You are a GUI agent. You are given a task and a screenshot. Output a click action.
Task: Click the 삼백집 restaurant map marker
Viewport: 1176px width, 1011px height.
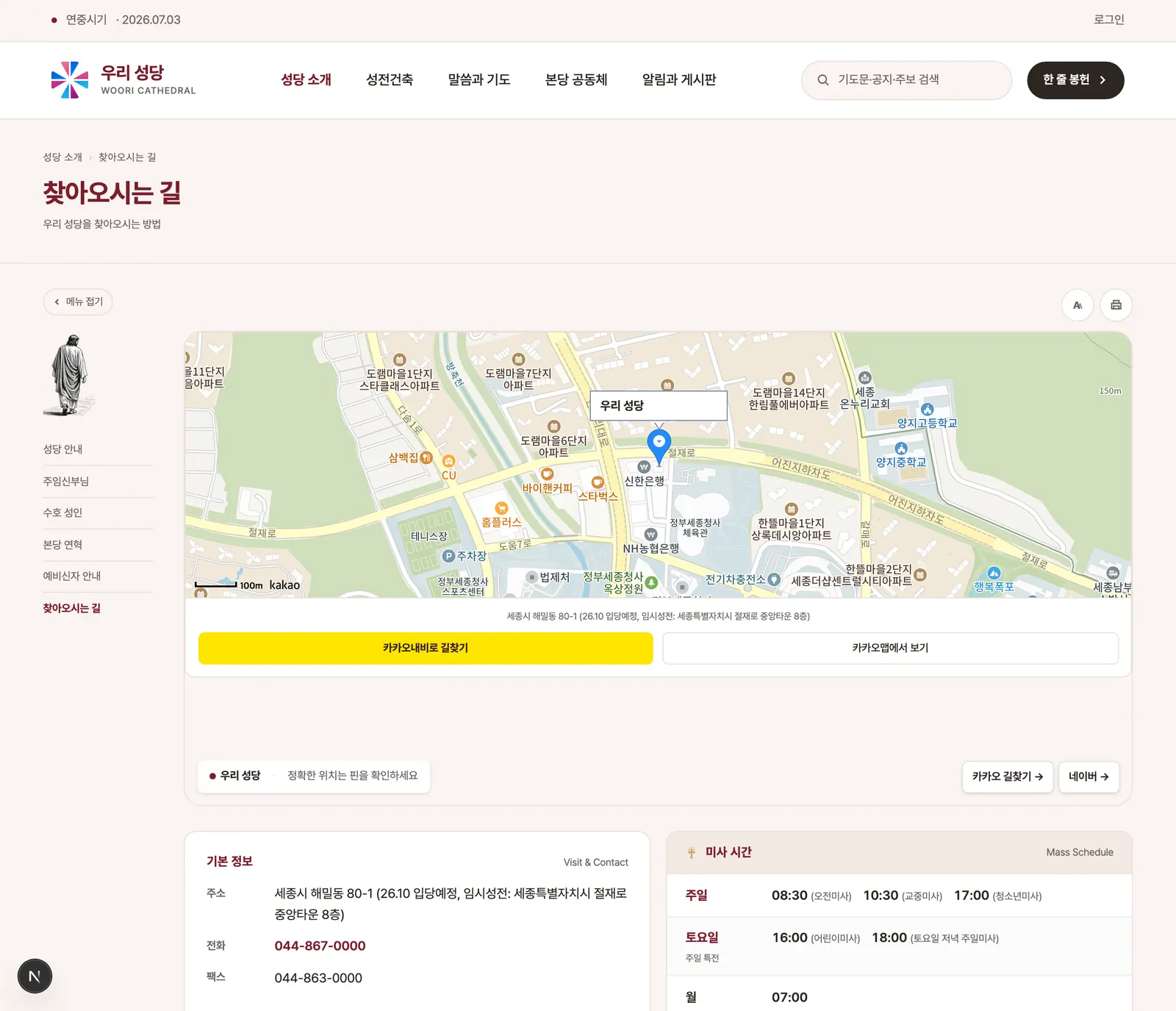[426, 458]
